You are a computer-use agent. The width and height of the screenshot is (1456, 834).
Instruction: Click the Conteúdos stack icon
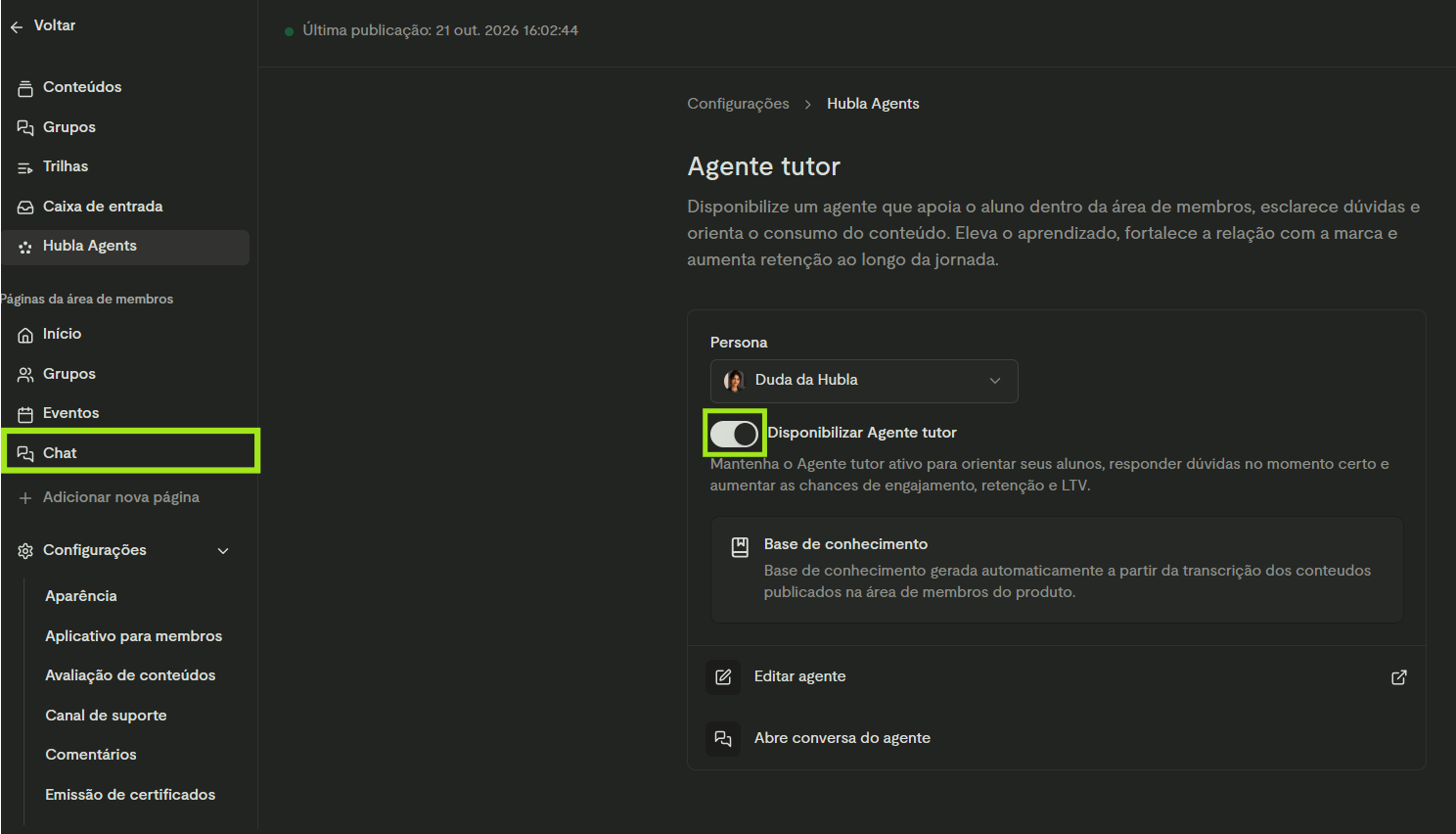pyautogui.click(x=25, y=88)
